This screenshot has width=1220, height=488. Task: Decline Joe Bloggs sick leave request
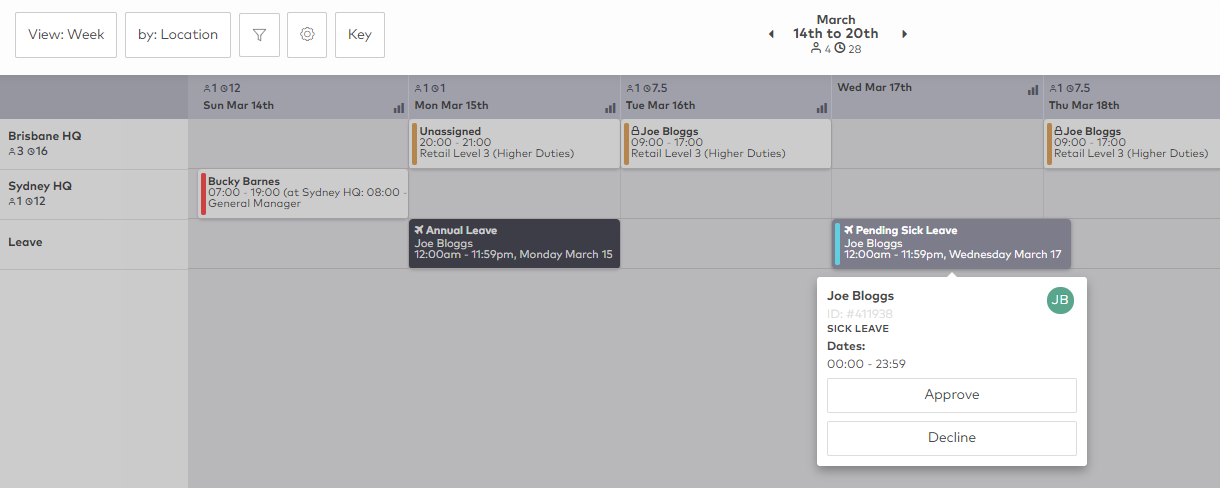(951, 438)
